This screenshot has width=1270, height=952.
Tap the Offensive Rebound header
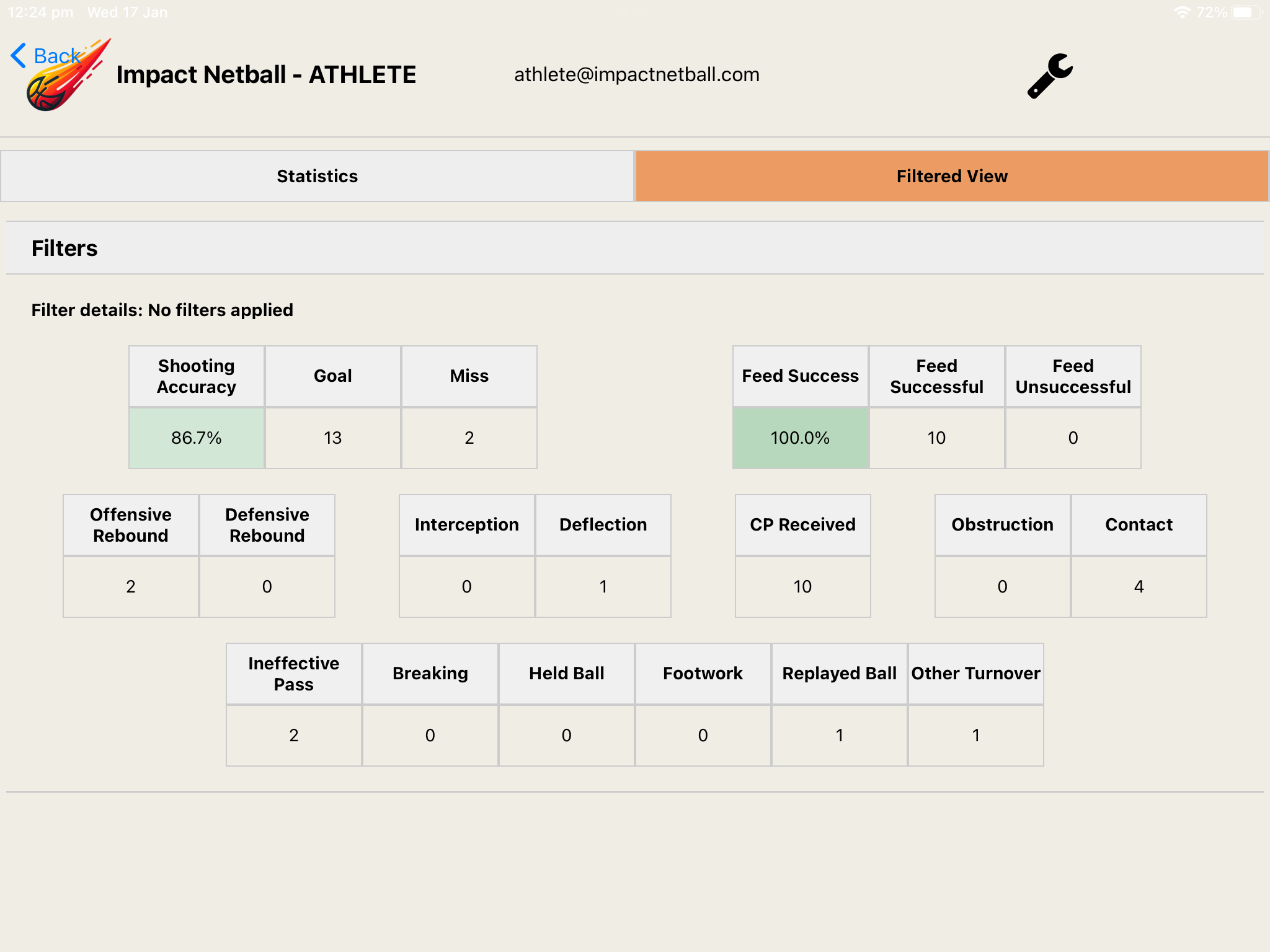tap(131, 525)
